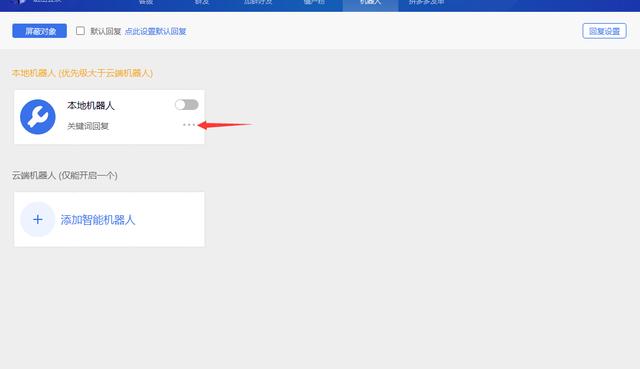This screenshot has width=640, height=369.
Task: Click the 云端机器人 (仅能开启一个) heading
Action: [64, 176]
